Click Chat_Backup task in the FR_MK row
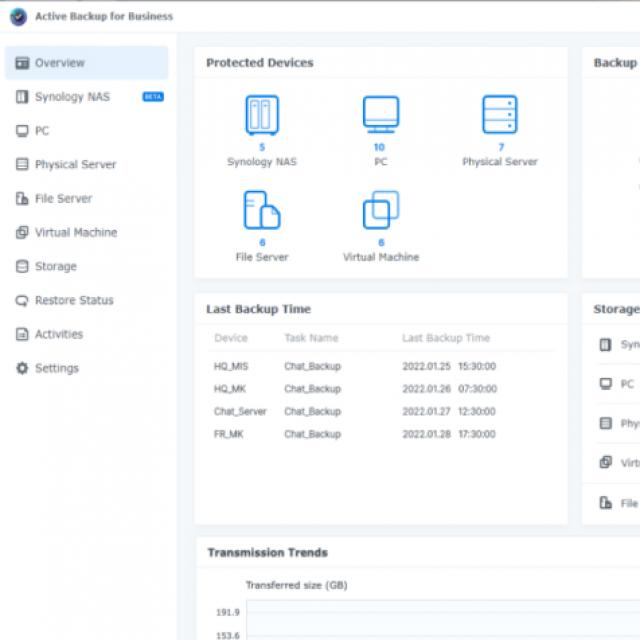Image resolution: width=640 pixels, height=640 pixels. [x=313, y=434]
